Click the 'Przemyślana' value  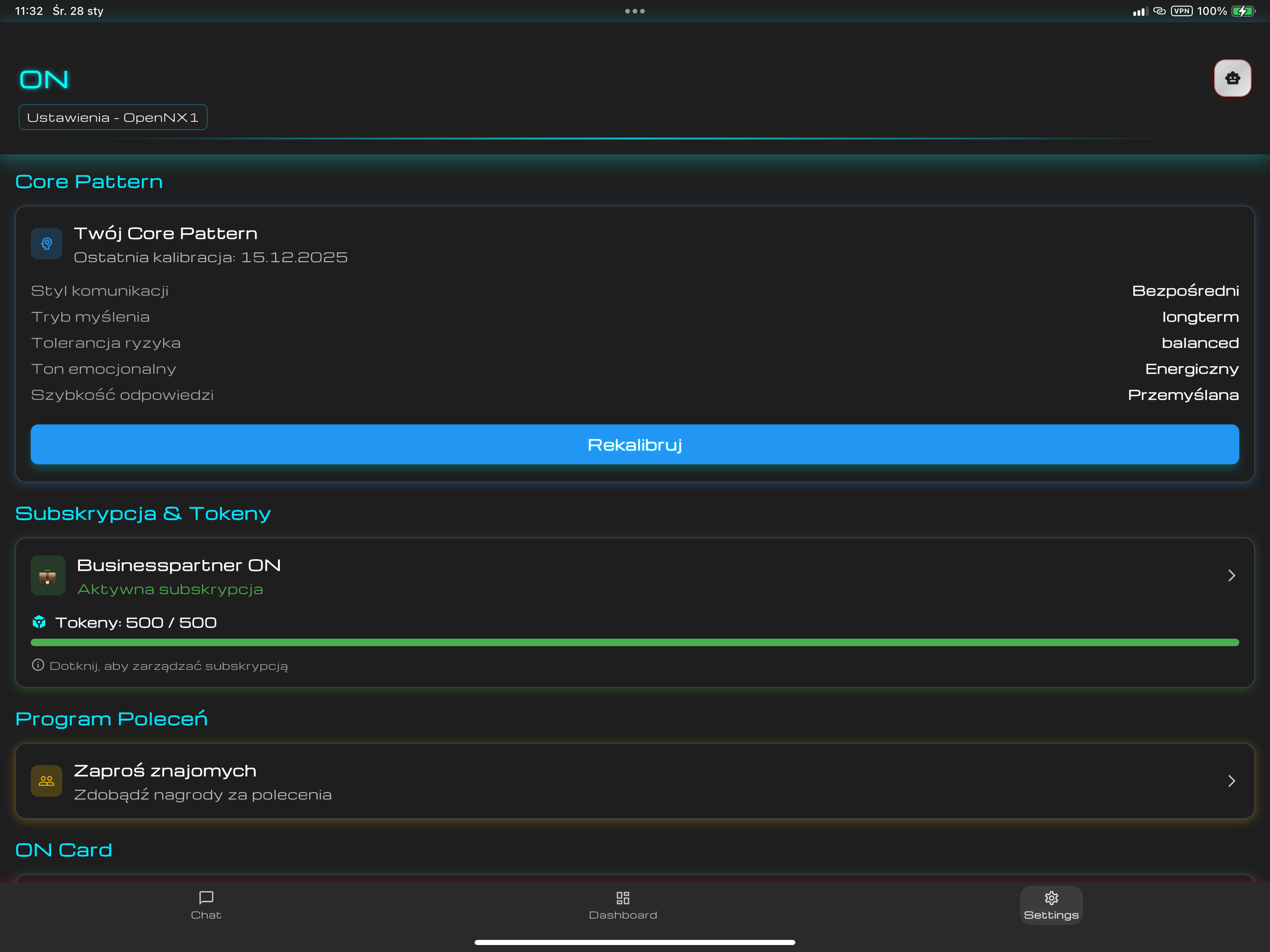(1184, 395)
